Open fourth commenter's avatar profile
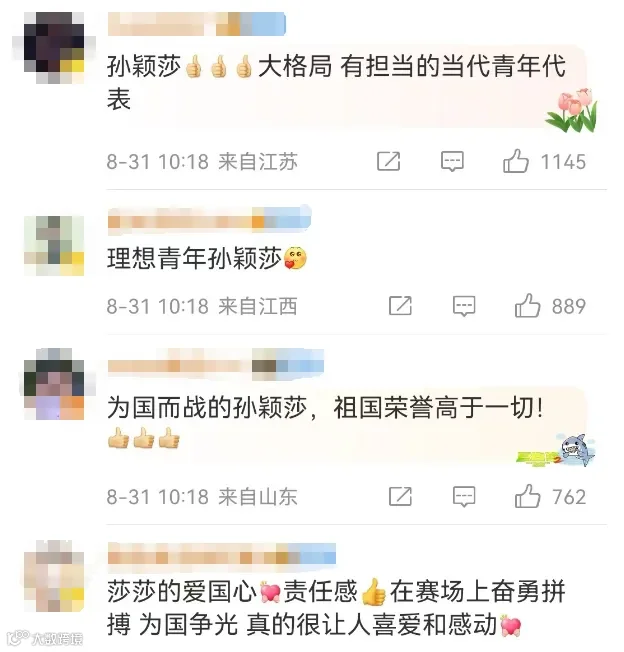624x652 pixels. [x=54, y=576]
